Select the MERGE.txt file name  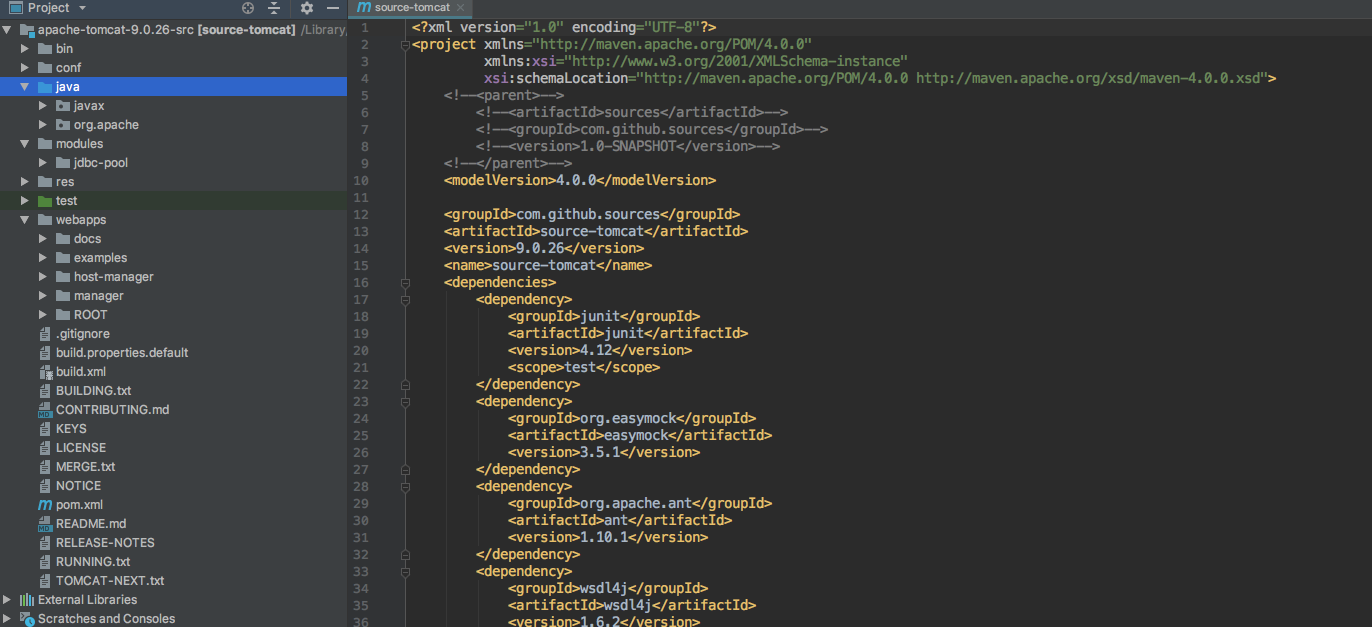(x=85, y=467)
